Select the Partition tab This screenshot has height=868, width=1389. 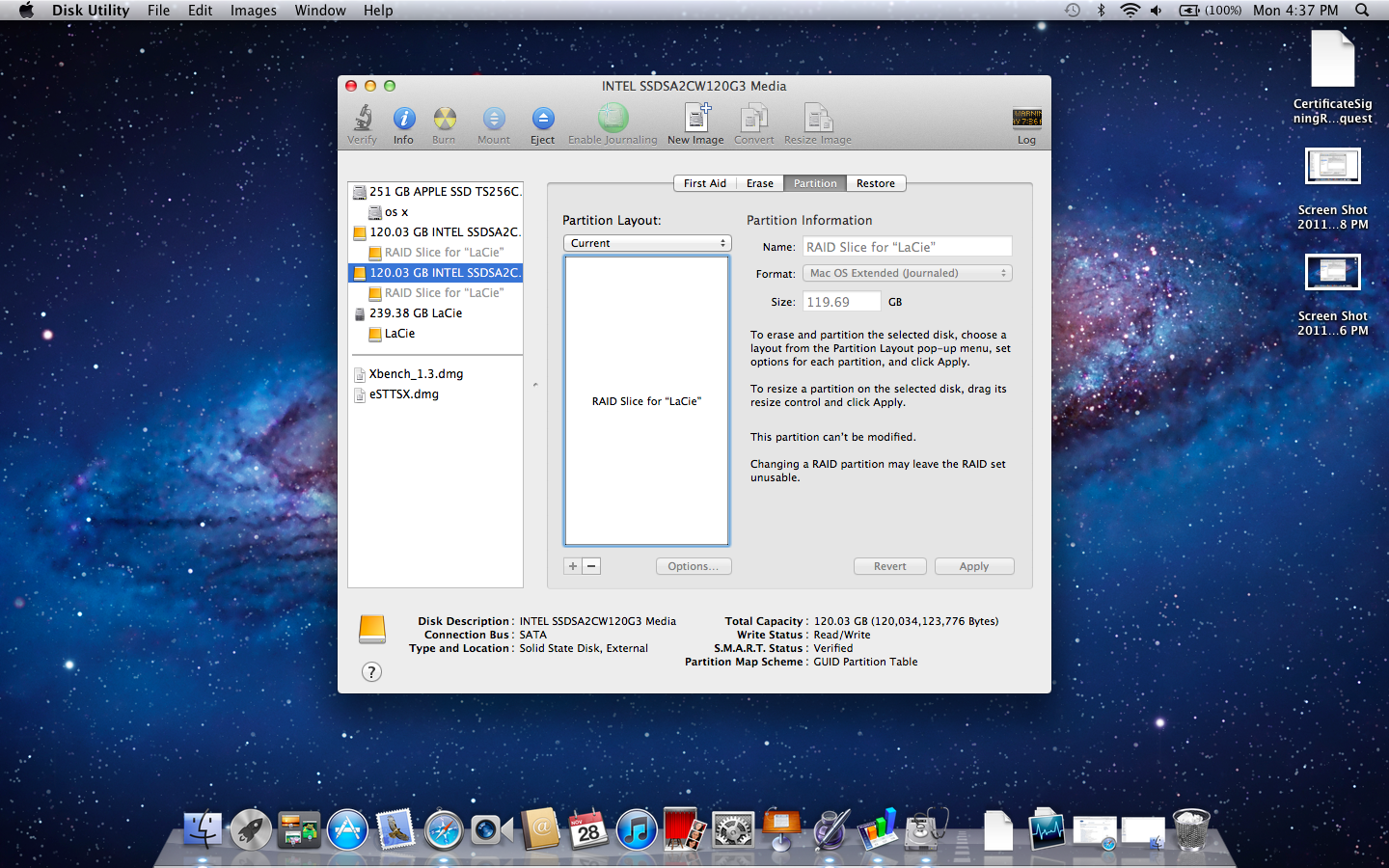point(815,183)
